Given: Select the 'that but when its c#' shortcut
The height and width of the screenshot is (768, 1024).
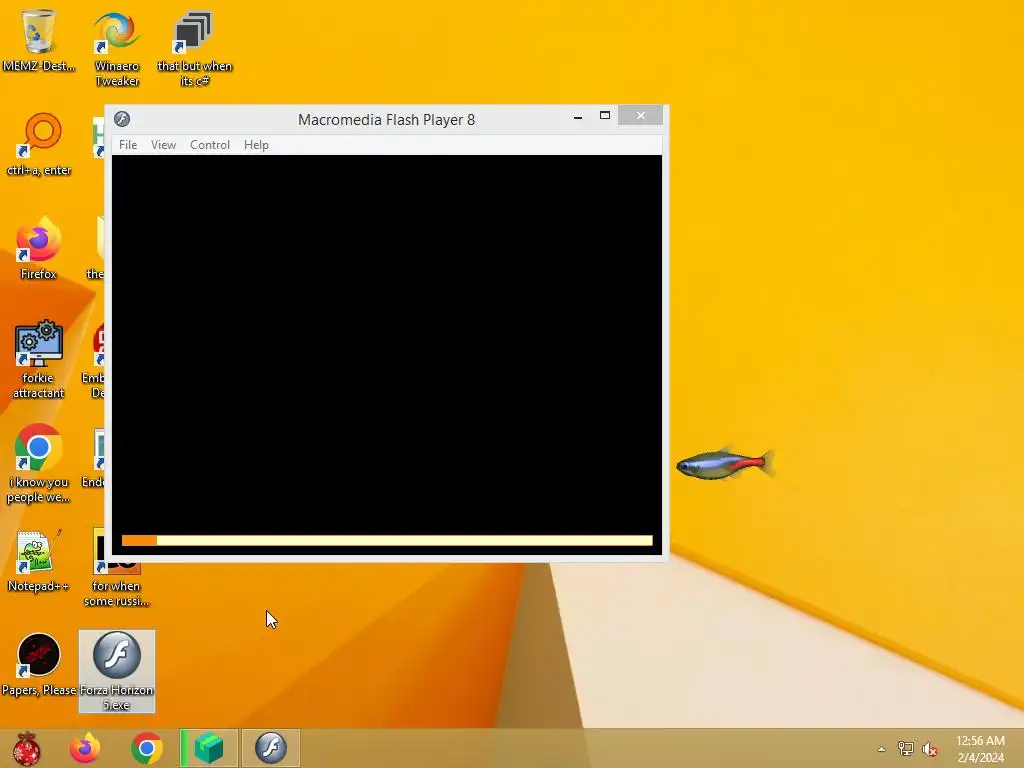Looking at the screenshot, I should tap(194, 50).
